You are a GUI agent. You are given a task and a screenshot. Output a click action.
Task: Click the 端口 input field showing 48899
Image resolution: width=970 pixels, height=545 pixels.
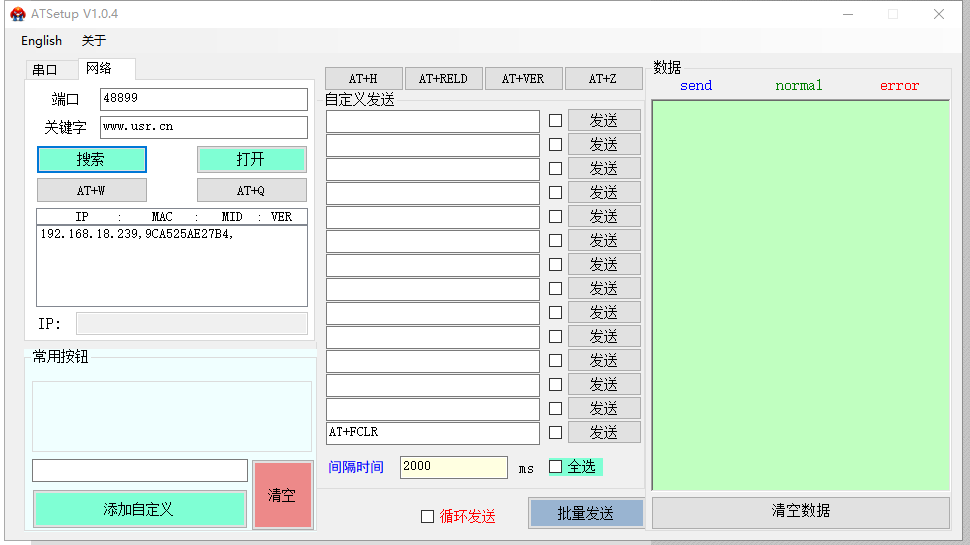(x=203, y=99)
